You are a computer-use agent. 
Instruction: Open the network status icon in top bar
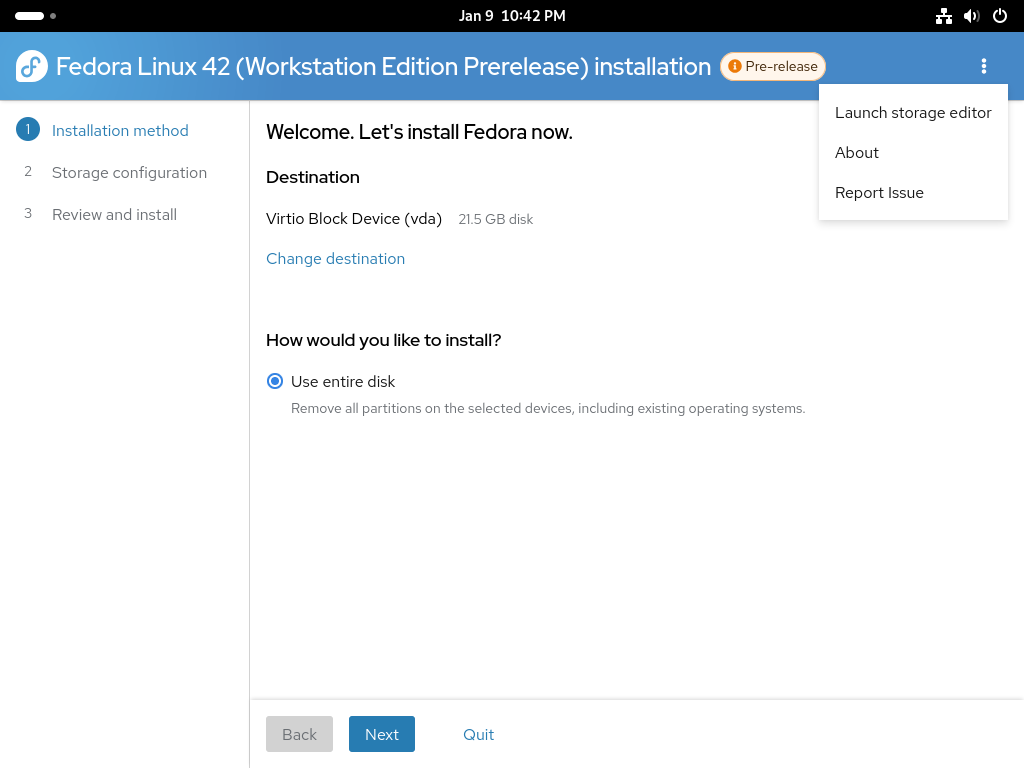point(943,16)
